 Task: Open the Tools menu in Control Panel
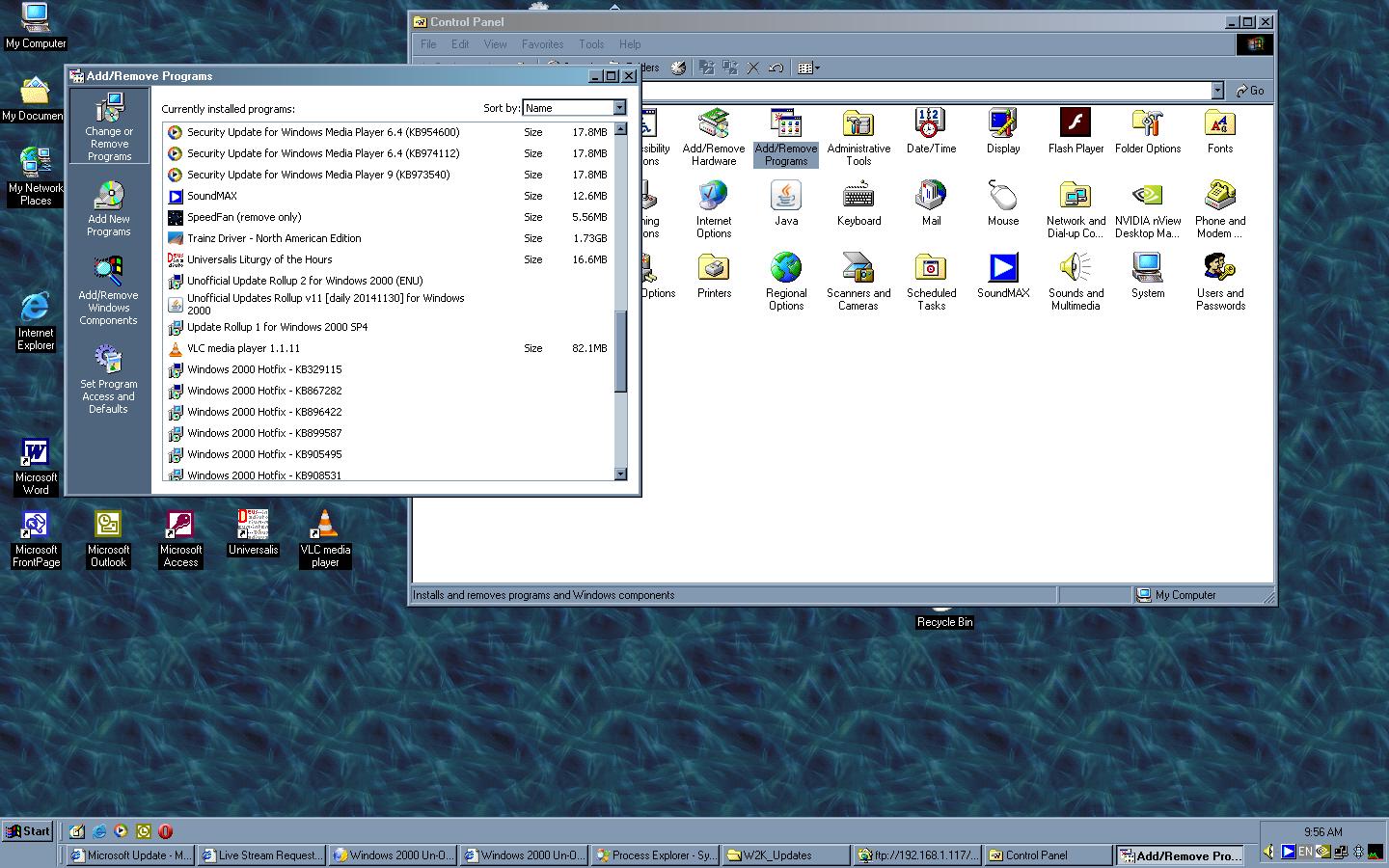click(591, 44)
